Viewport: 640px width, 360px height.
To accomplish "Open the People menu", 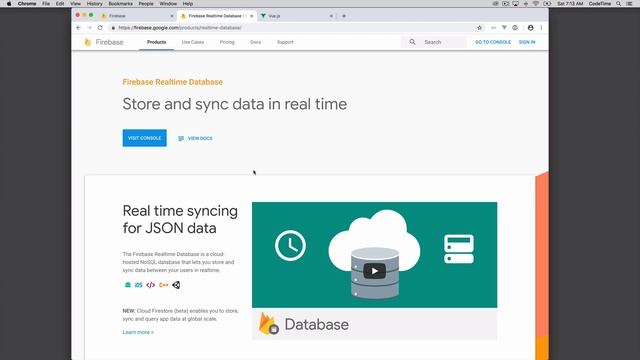I will point(146,4).
